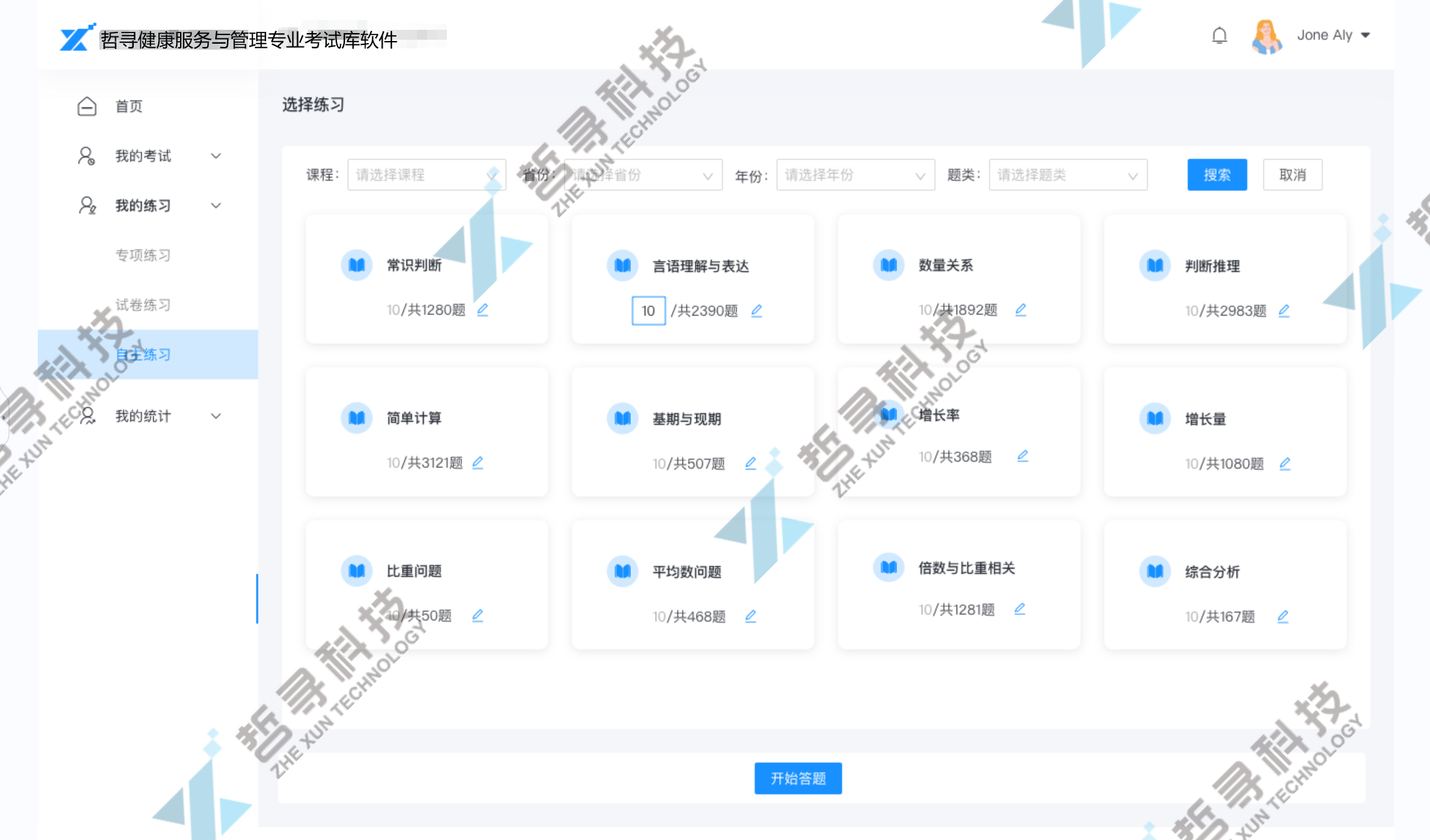Click the 我的统计 person icon

click(87, 416)
